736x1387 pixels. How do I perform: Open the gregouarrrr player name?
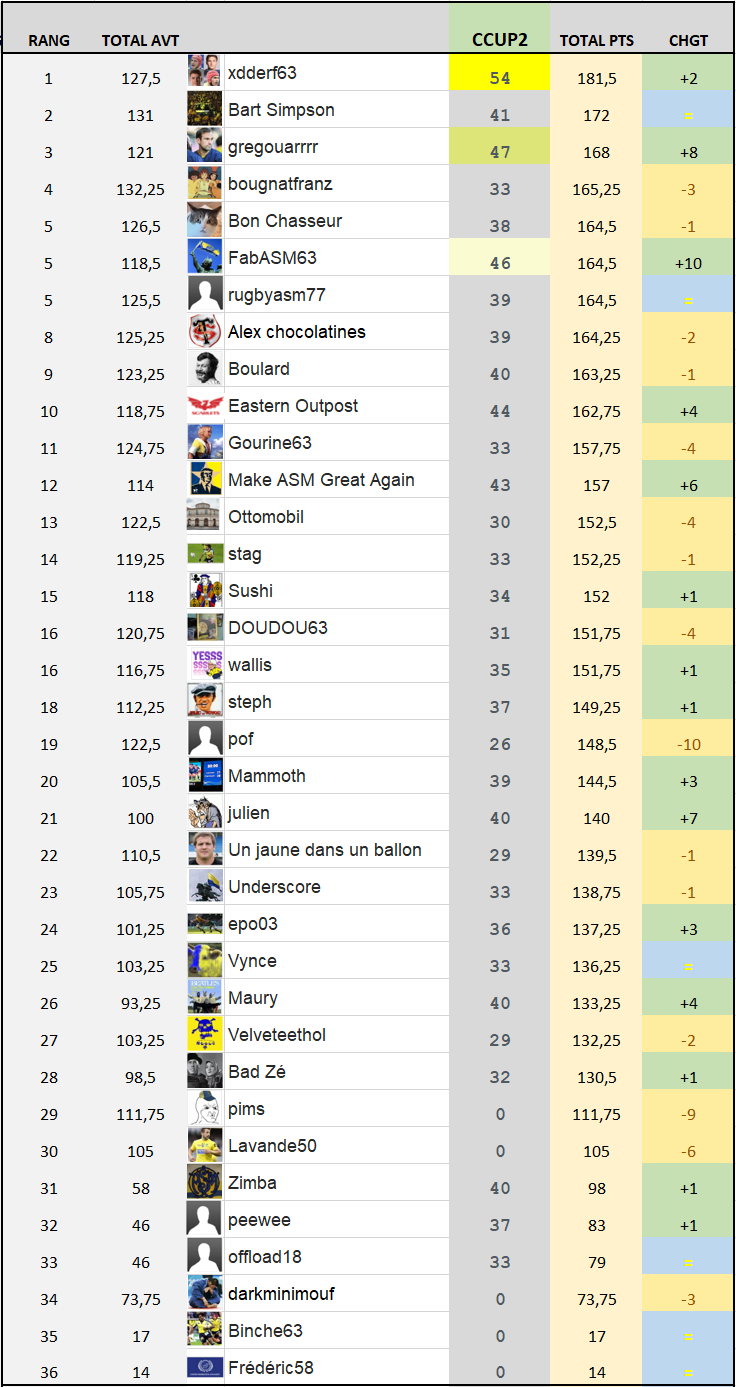(273, 147)
